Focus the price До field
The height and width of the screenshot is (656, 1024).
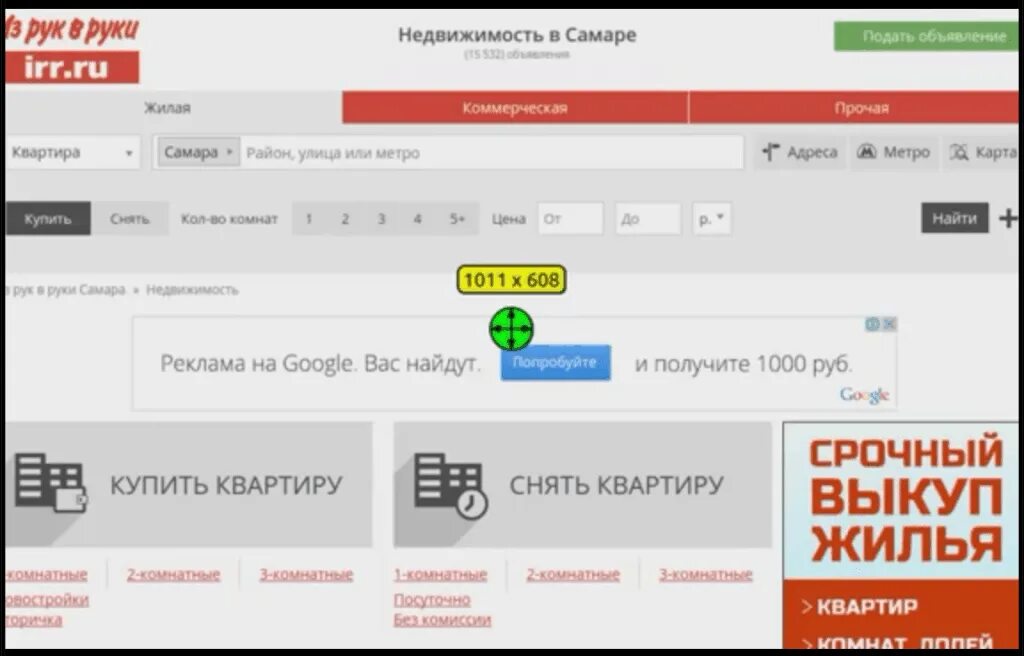[x=648, y=219]
